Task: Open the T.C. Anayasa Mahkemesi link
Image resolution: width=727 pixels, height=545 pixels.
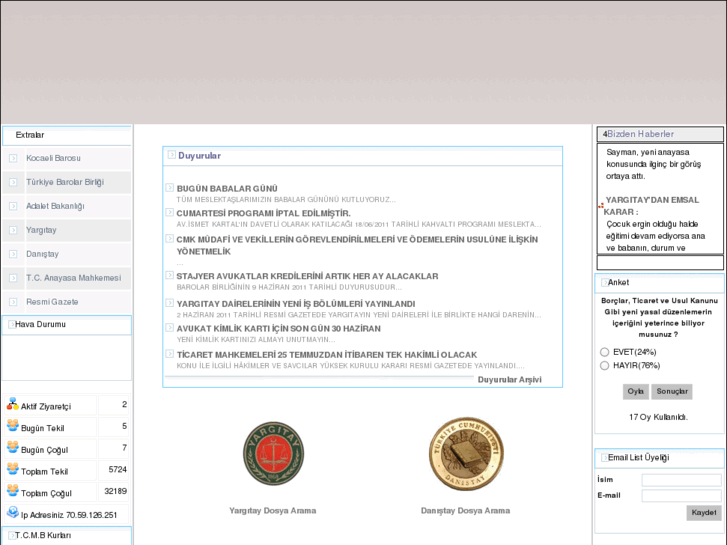Action: 73,278
